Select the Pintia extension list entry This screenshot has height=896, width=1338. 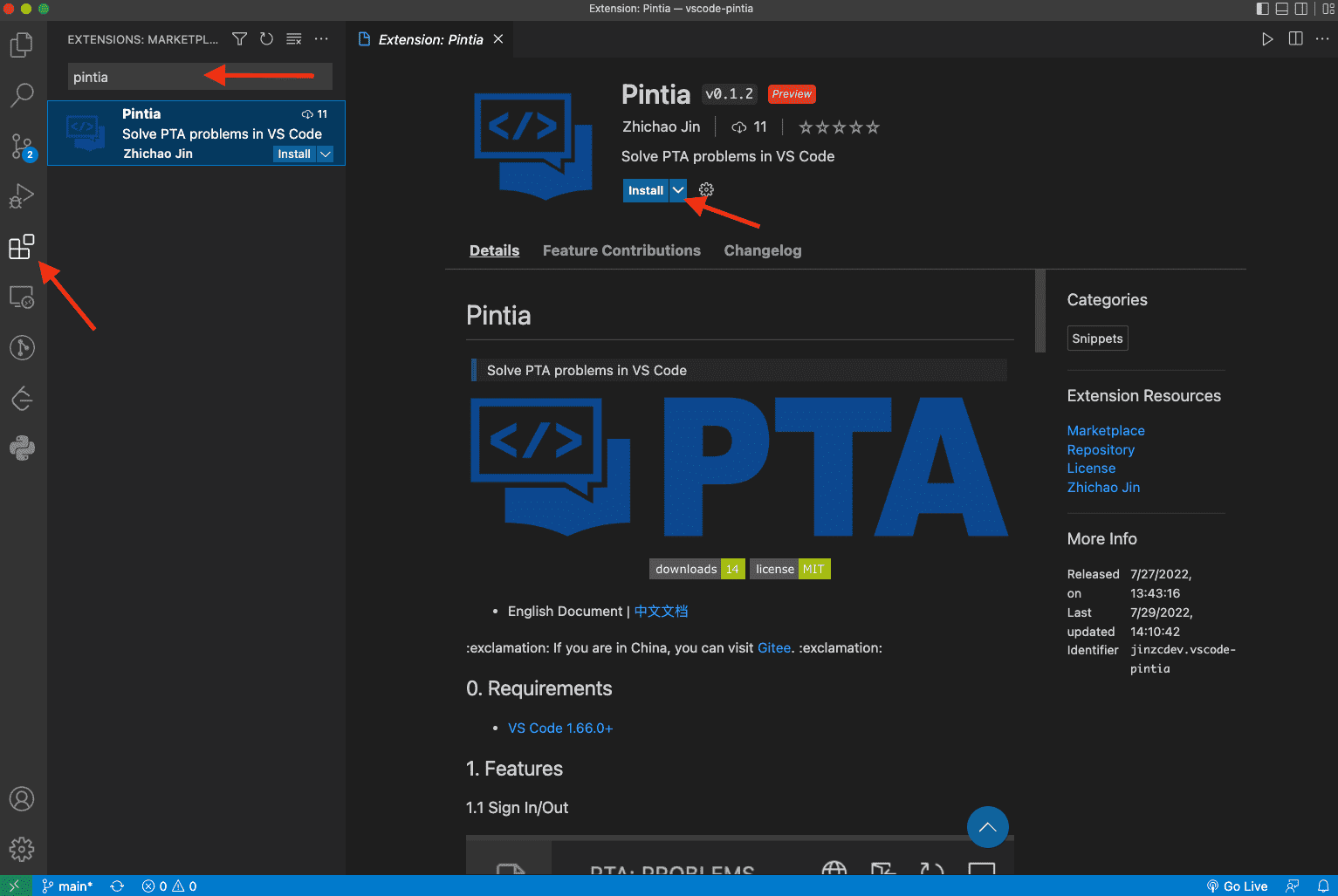[196, 133]
